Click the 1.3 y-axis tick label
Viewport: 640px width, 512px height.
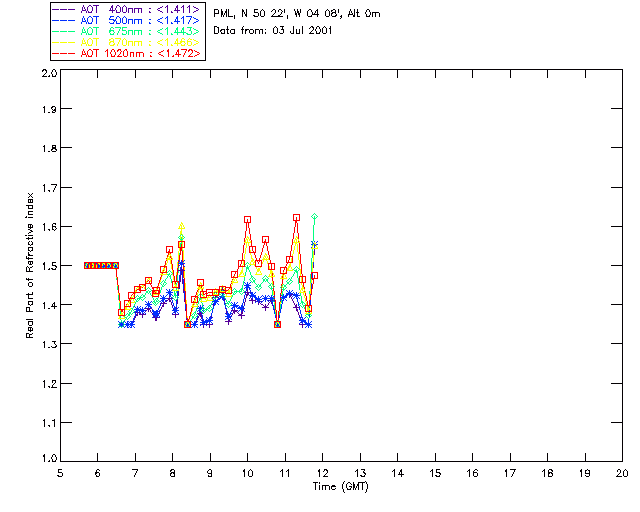tap(49, 345)
